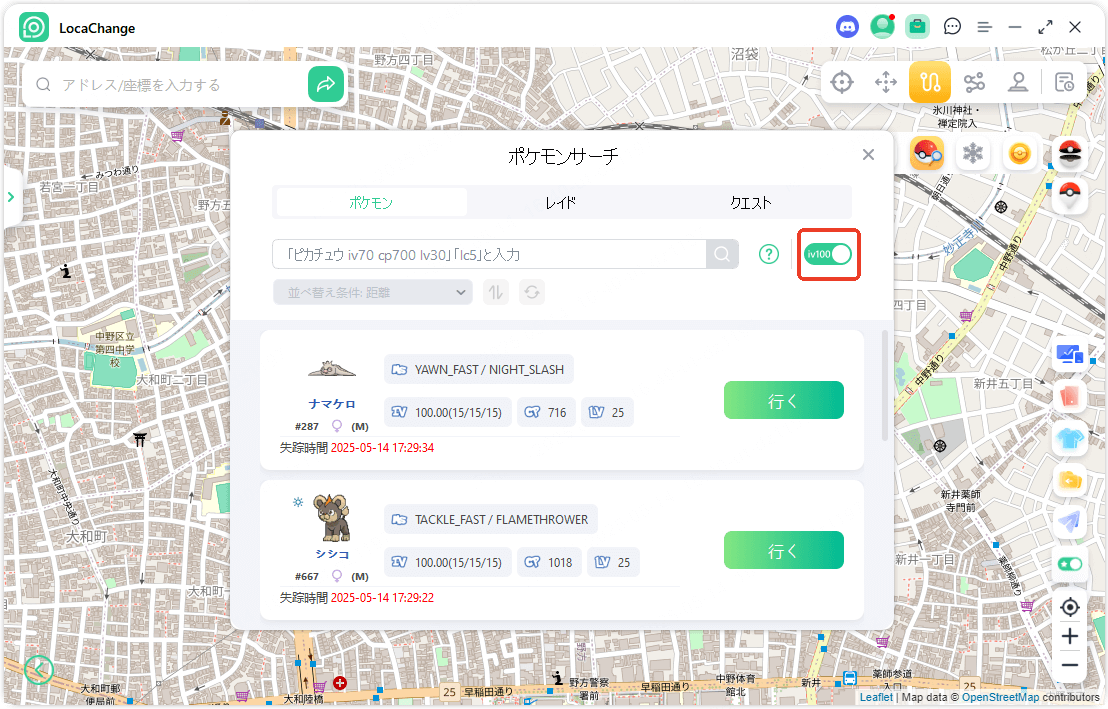
Task: Switch to the ポケモン tab
Action: tap(371, 203)
